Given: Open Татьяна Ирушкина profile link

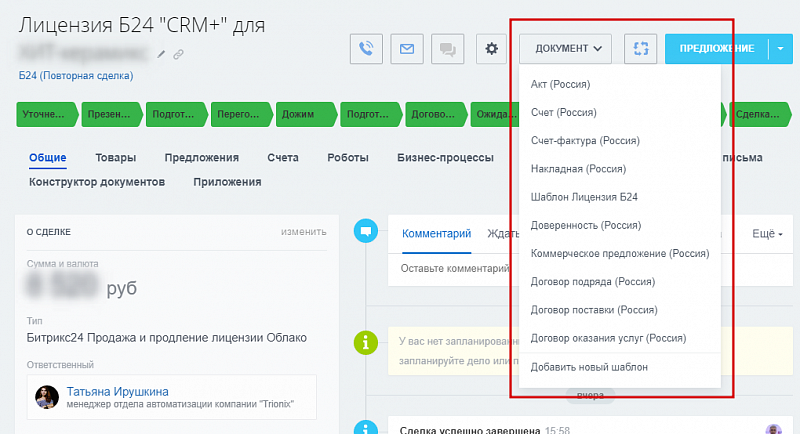Looking at the screenshot, I should tap(117, 391).
